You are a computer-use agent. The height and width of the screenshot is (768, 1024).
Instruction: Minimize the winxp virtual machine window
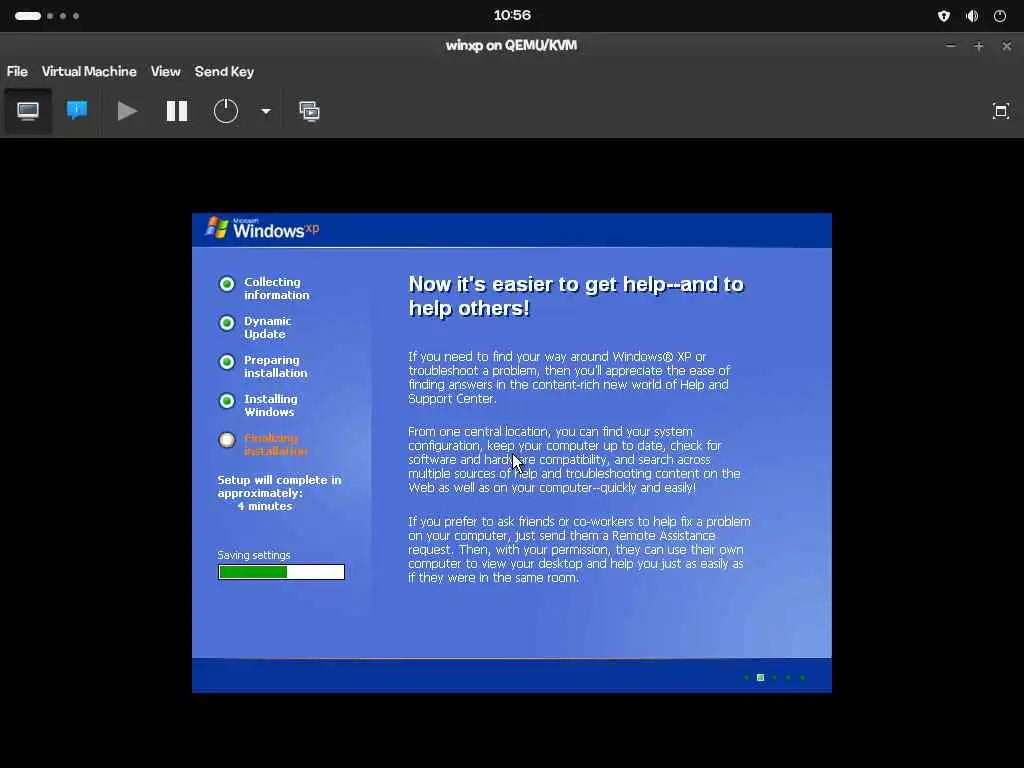click(951, 46)
